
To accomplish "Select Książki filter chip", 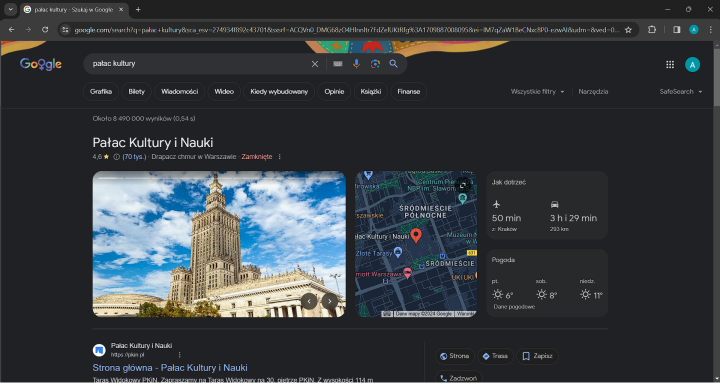I will (371, 91).
